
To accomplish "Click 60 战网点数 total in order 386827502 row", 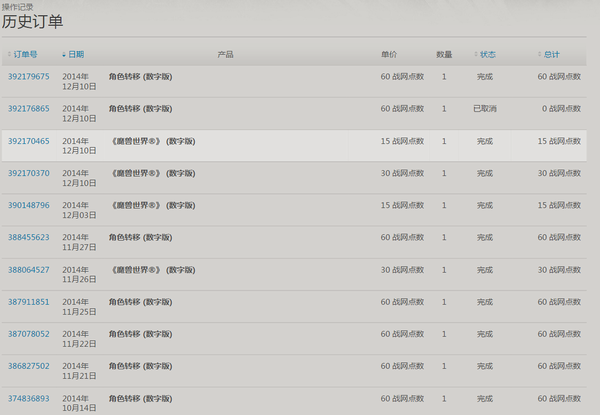I will (559, 366).
